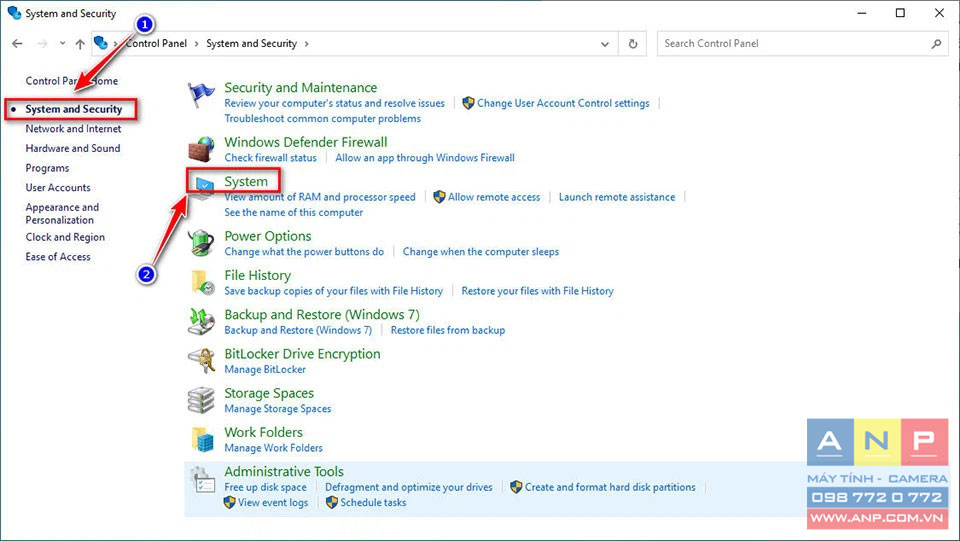Click the Backup and Restore icon
Viewport: 960px width, 541px height.
pyautogui.click(x=201, y=322)
